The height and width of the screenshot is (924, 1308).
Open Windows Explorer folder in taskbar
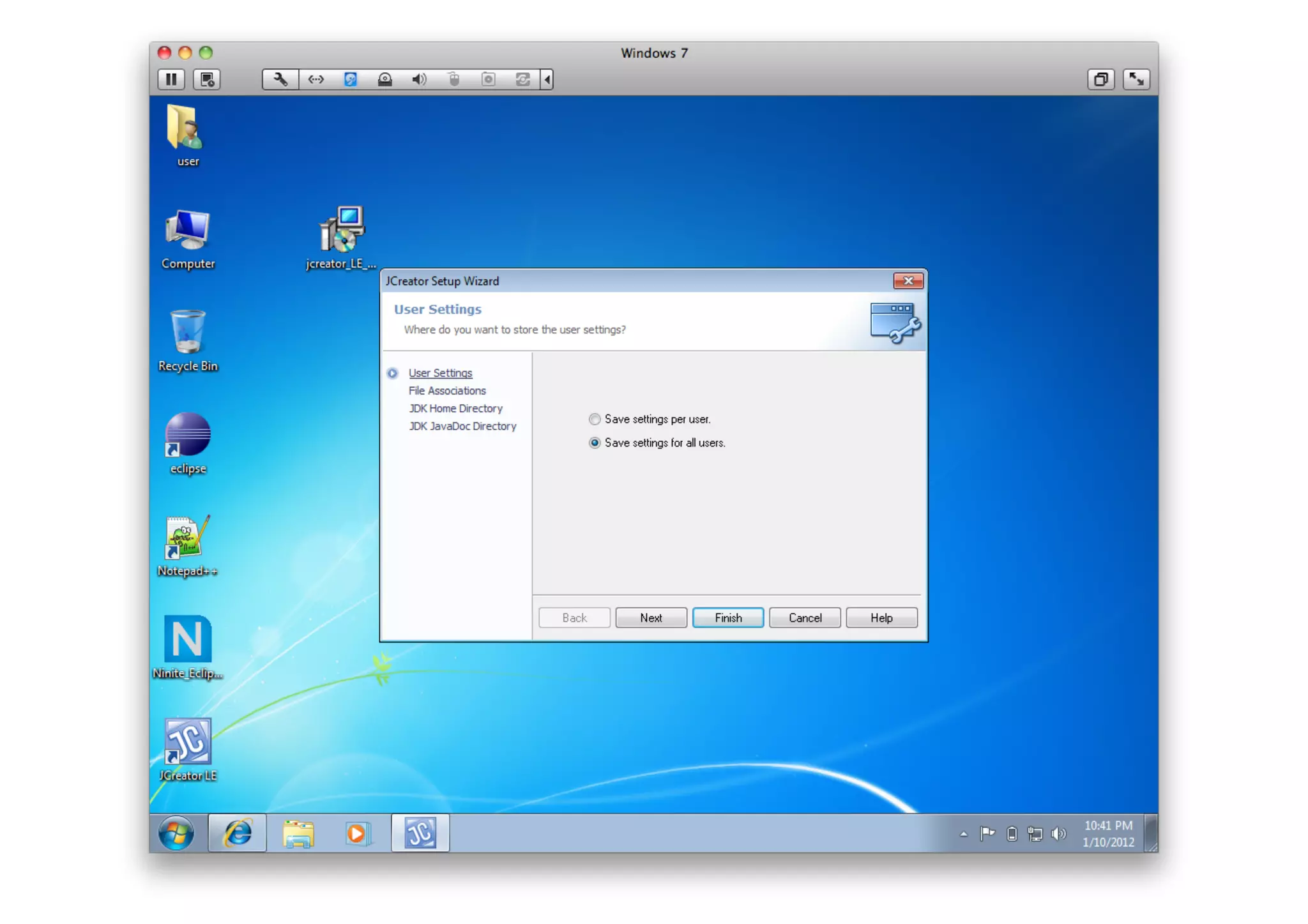coord(298,833)
